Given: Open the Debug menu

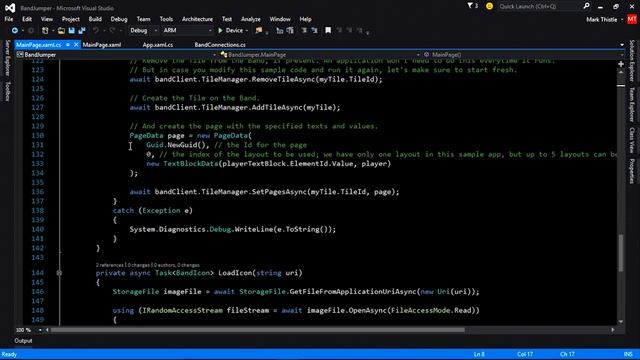Looking at the screenshot, I should 119,19.
